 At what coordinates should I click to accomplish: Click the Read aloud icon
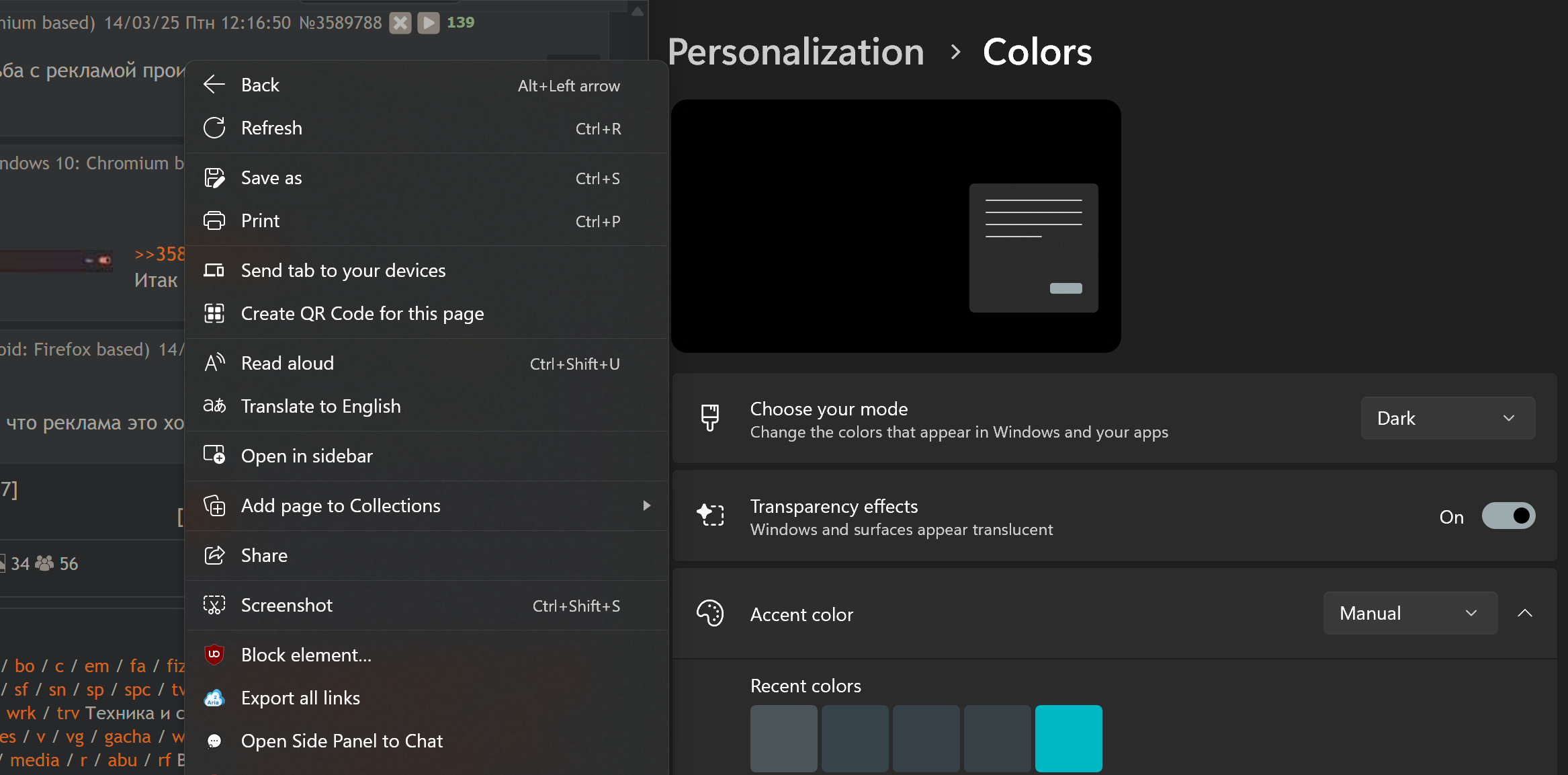214,363
